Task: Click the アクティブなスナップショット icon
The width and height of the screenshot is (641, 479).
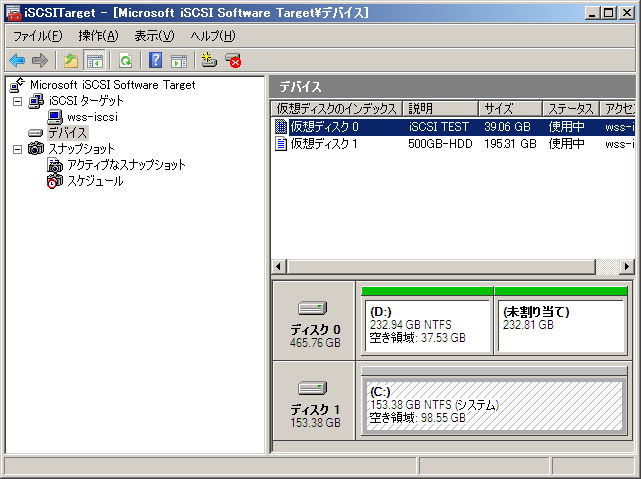Action: 55,165
